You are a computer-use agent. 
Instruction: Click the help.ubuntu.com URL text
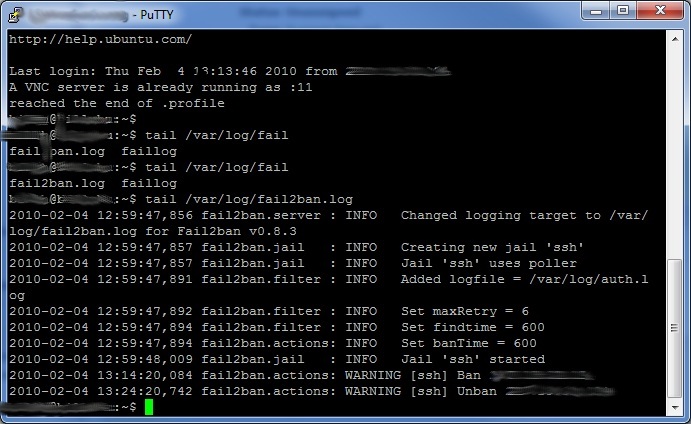pos(100,40)
